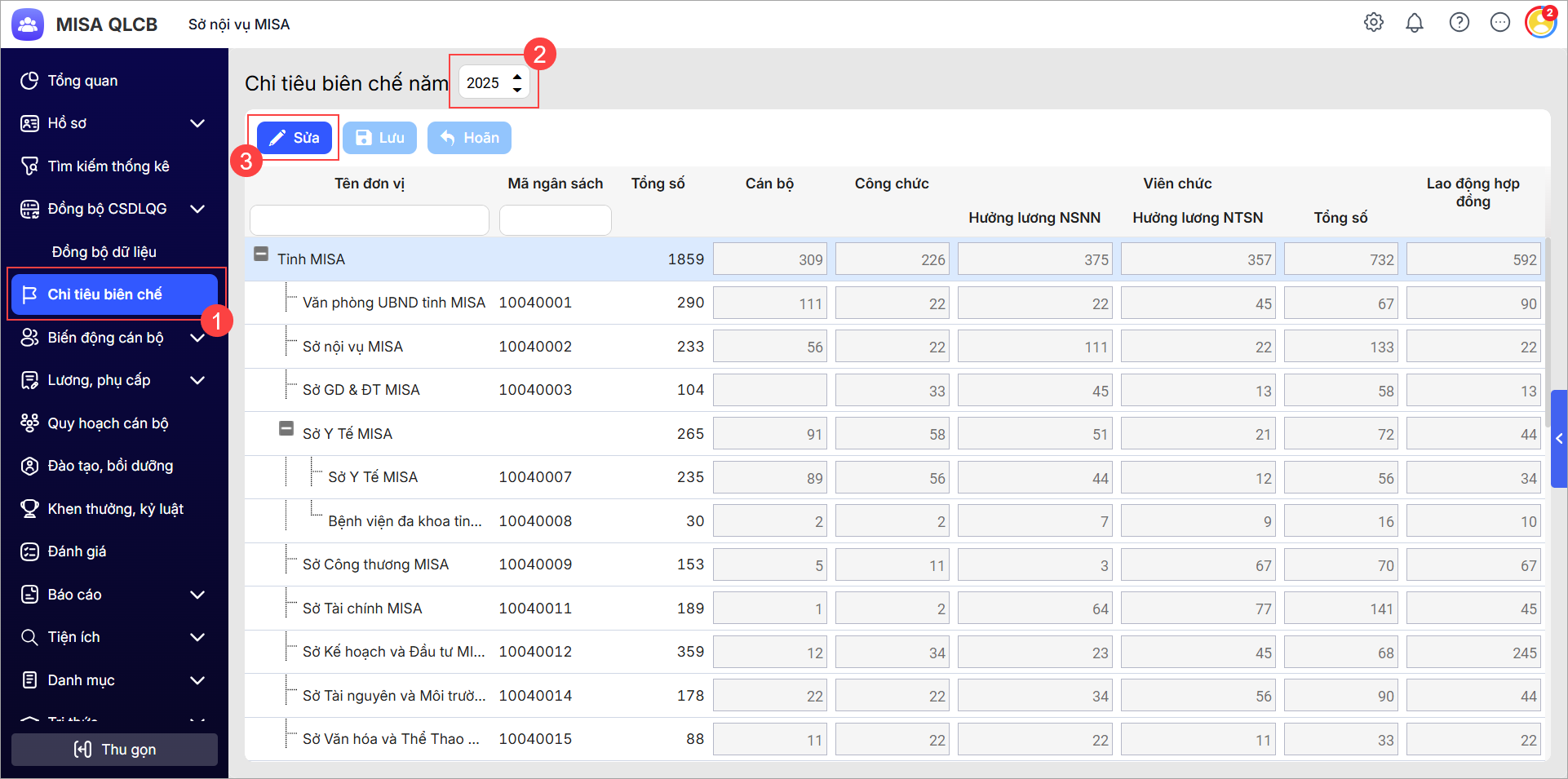Collapse the Sở Y Tế MISA group
The image size is (1568, 779).
(x=286, y=429)
